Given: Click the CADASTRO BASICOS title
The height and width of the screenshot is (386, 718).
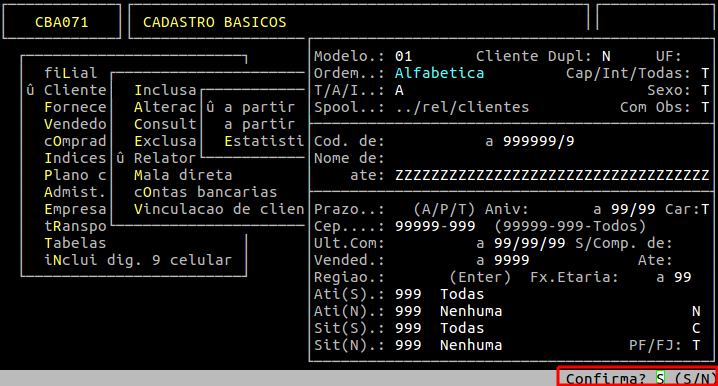Looking at the screenshot, I should pyautogui.click(x=214, y=22).
